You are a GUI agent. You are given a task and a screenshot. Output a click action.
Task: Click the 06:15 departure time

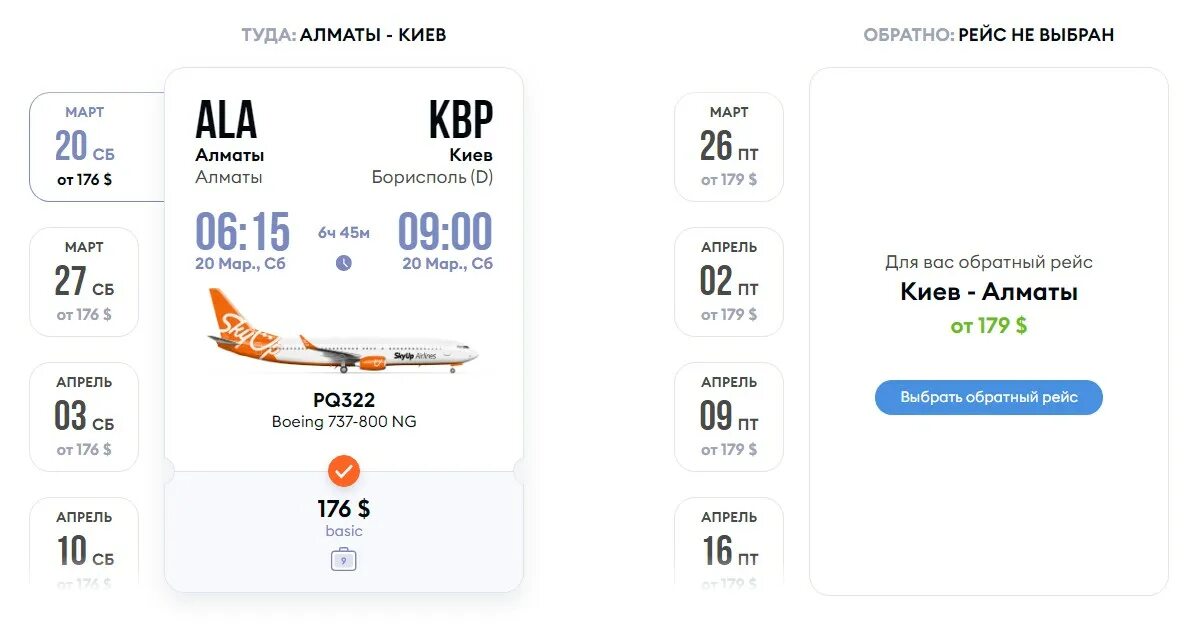[242, 232]
